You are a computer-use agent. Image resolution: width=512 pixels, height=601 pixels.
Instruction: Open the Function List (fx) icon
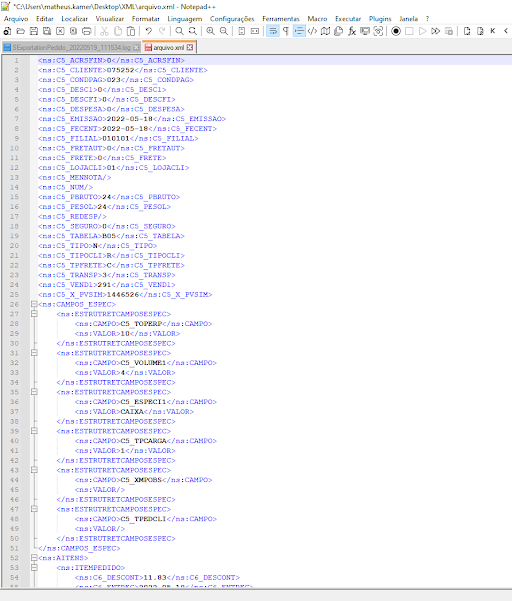pyautogui.click(x=352, y=31)
